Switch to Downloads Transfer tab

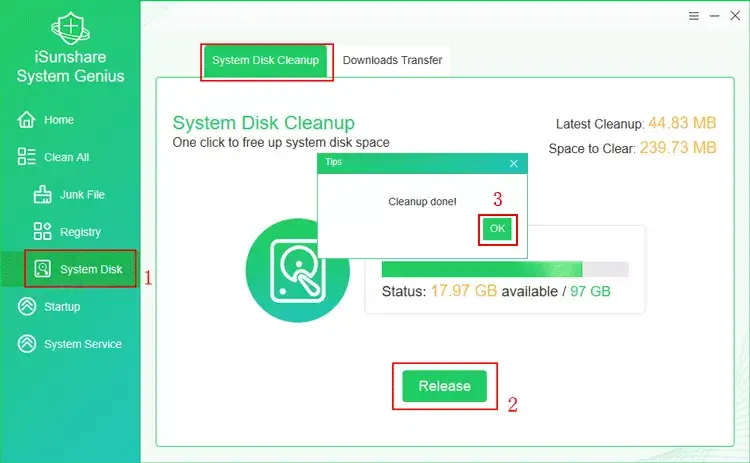coord(392,60)
